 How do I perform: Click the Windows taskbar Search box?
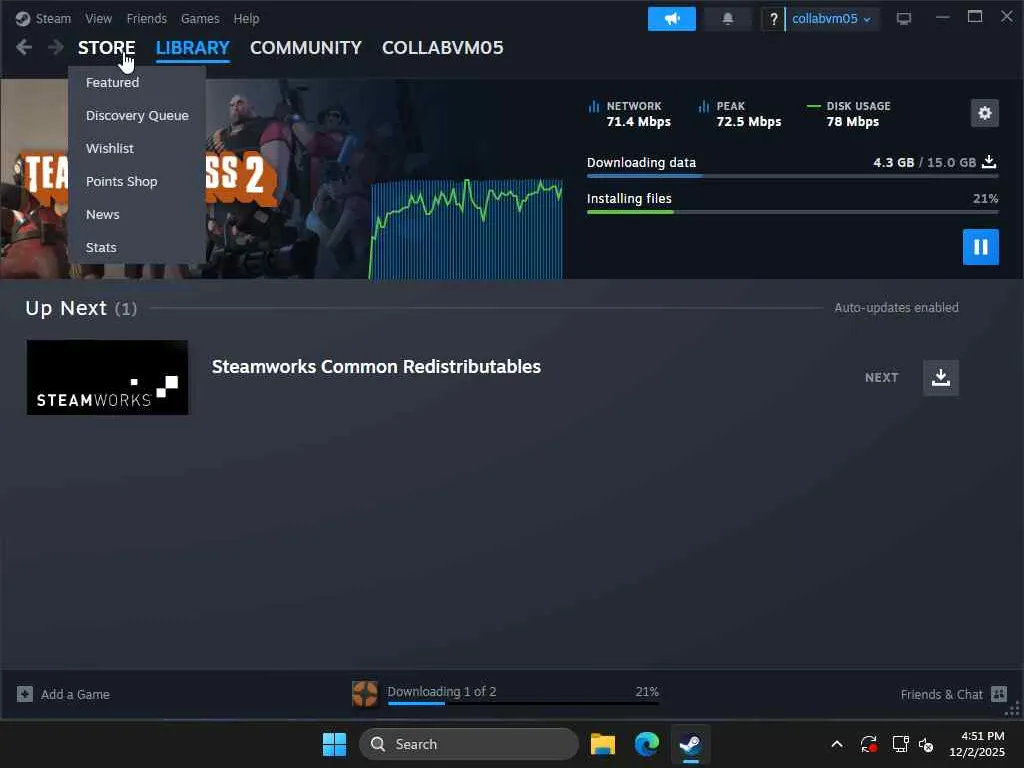coord(468,744)
